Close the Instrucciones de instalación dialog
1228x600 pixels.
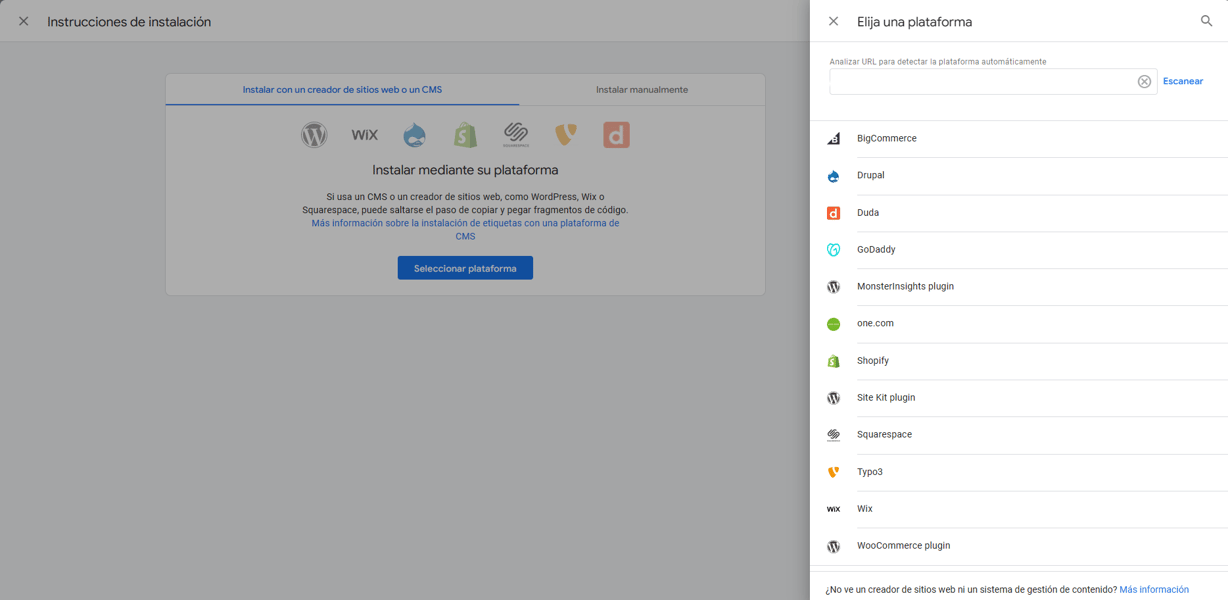click(23, 21)
